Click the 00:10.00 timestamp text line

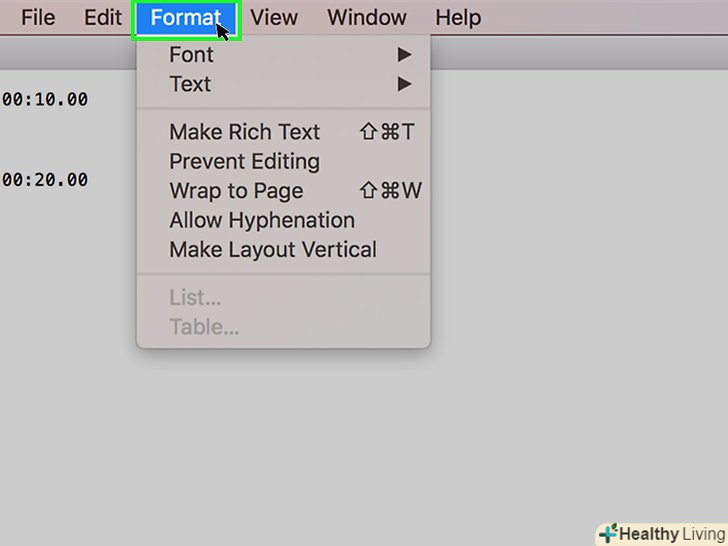click(45, 100)
